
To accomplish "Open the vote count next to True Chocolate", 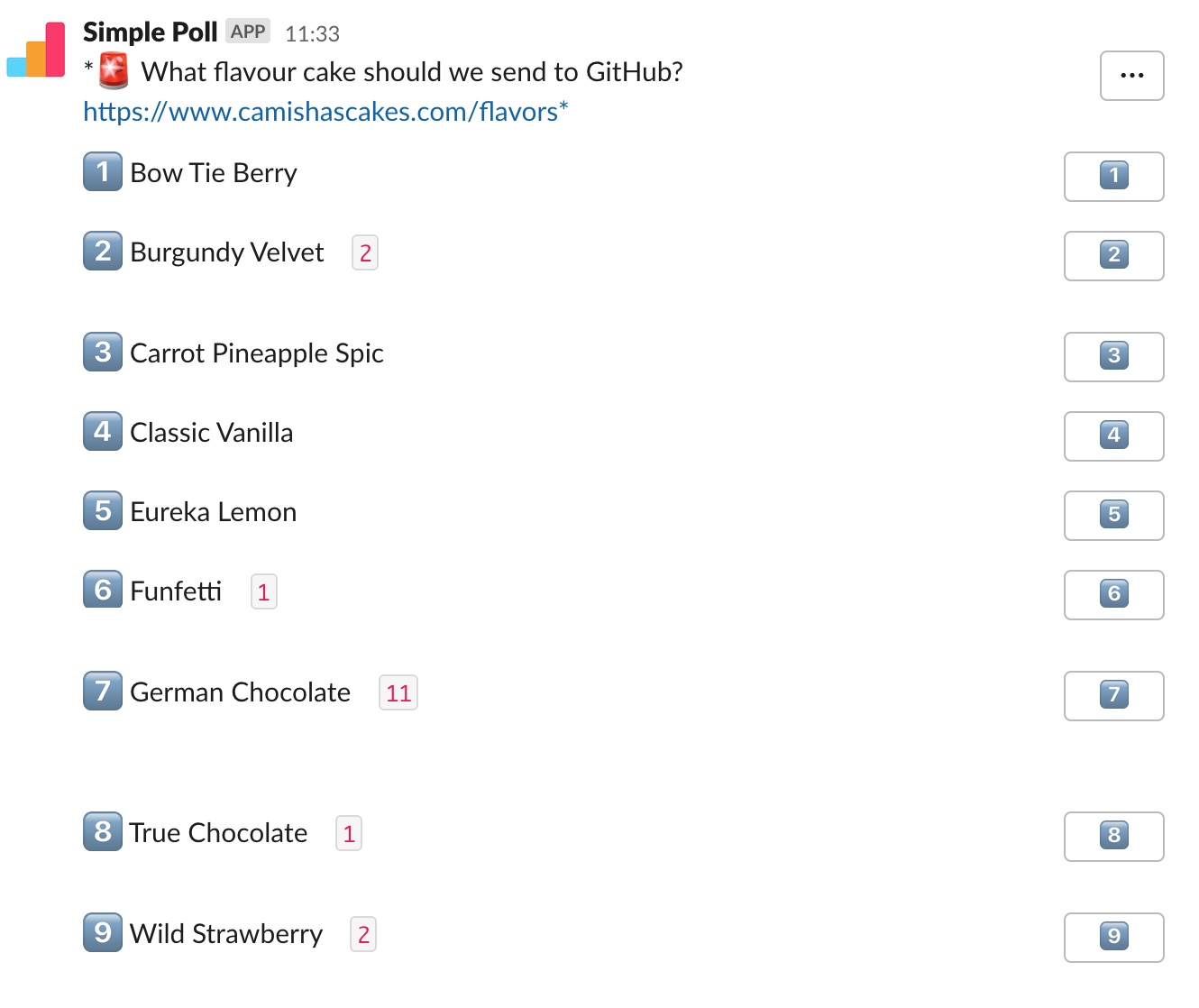I will pos(349,833).
